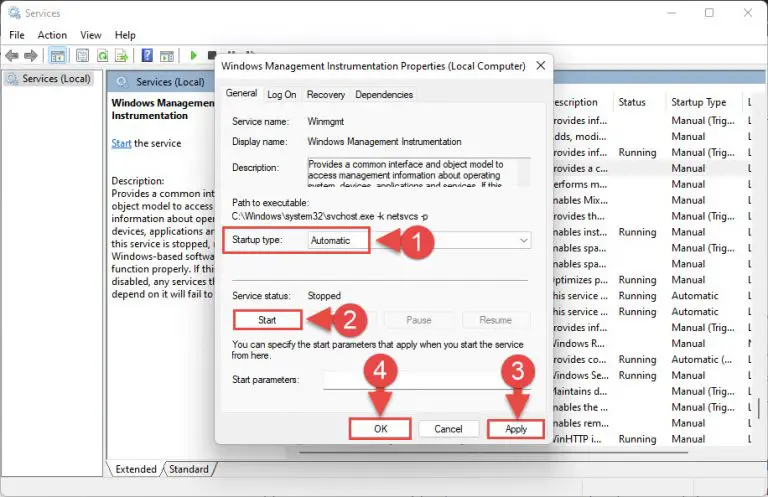Screen dimensions: 768x497
Task: Click the Start button under Service status
Action: click(268, 320)
